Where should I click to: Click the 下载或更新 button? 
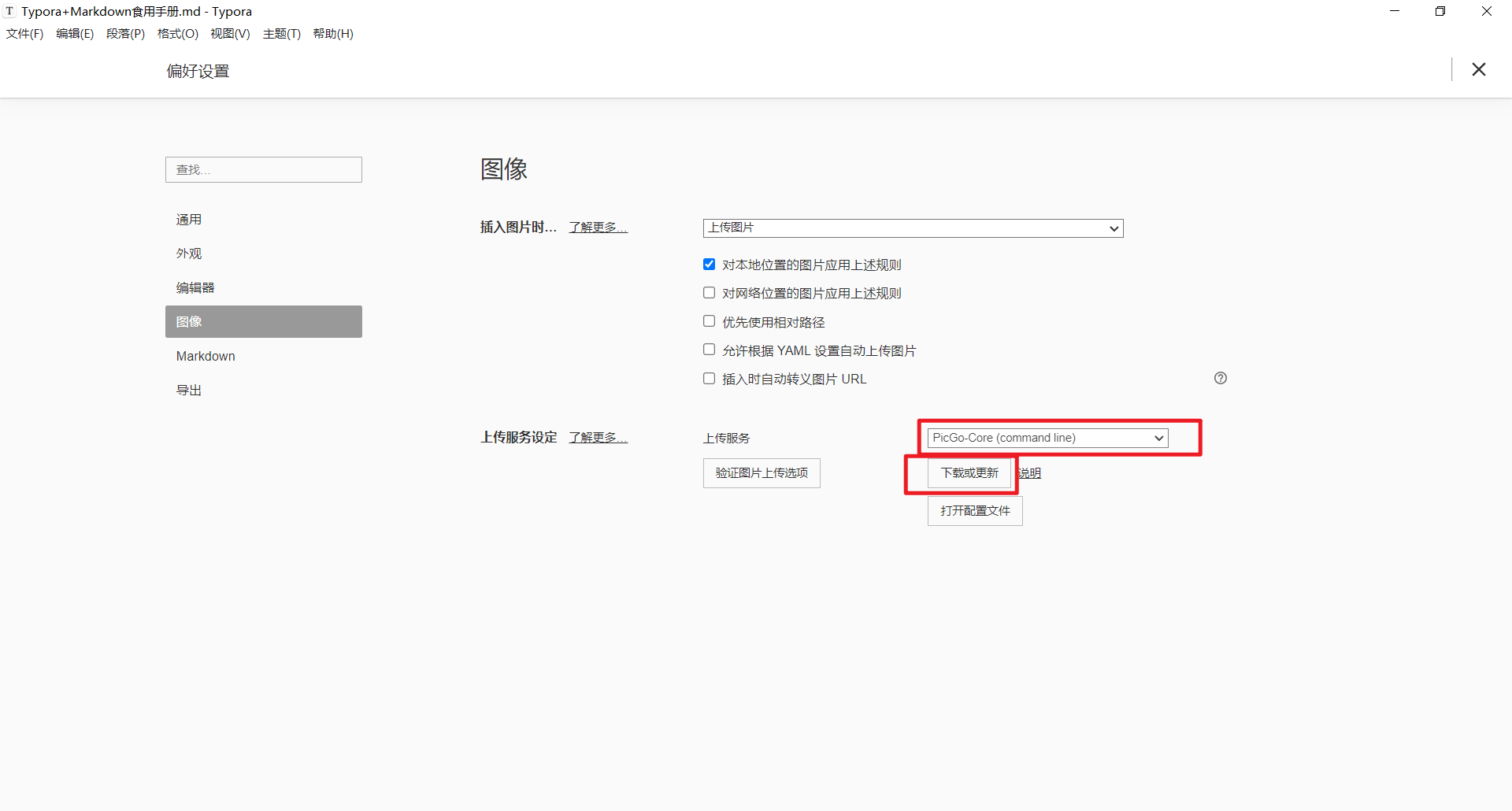(969, 473)
